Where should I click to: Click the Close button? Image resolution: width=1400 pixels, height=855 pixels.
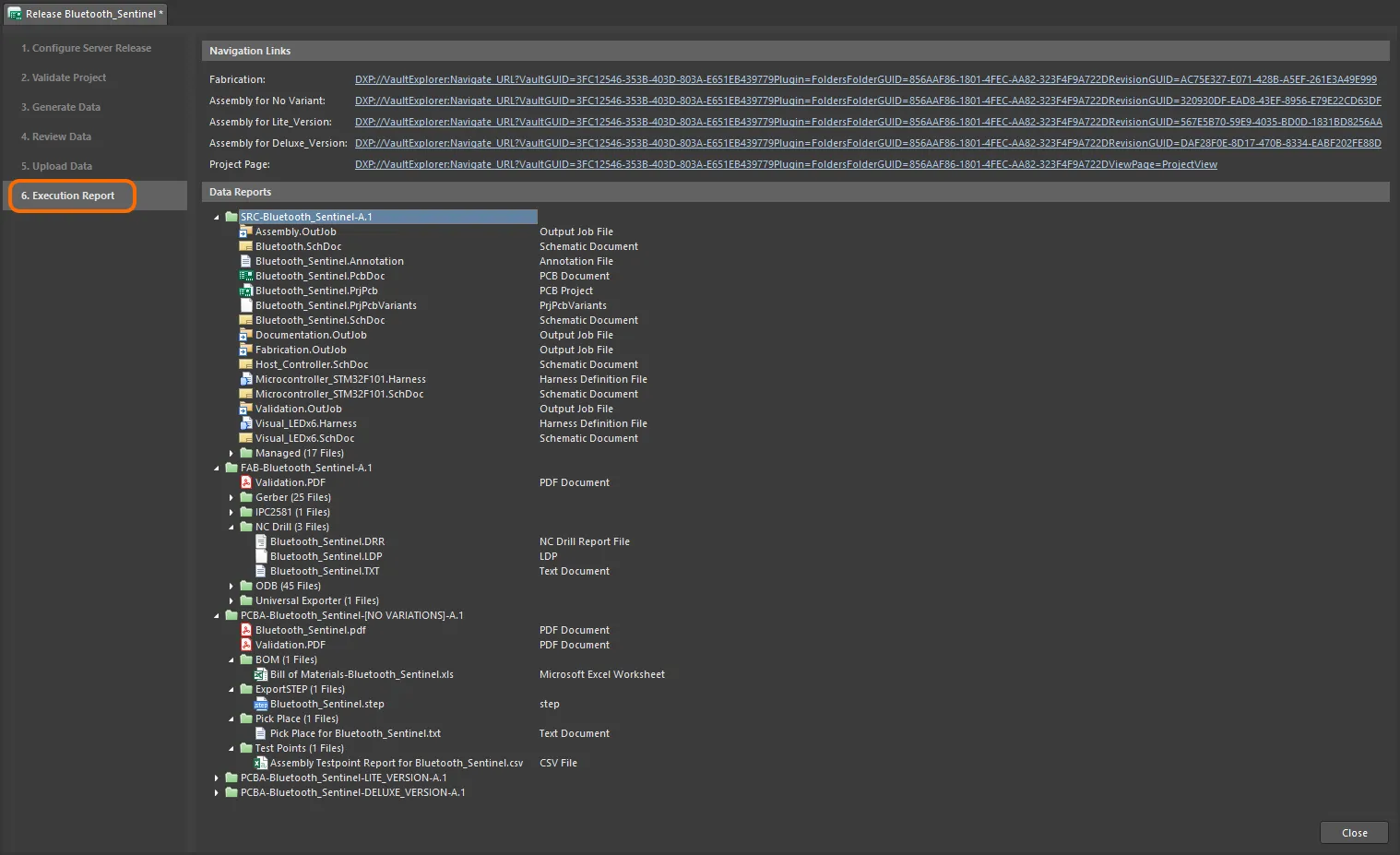click(x=1354, y=833)
